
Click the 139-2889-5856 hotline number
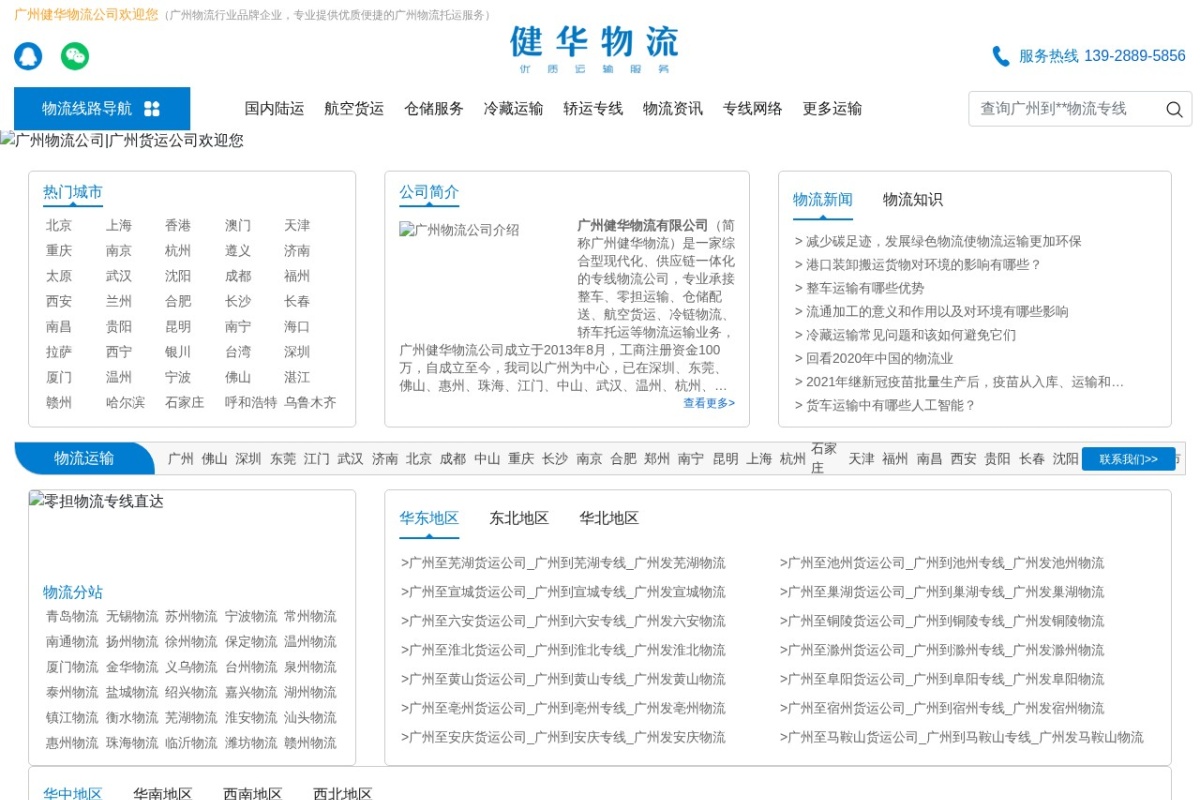pyautogui.click(x=1134, y=56)
